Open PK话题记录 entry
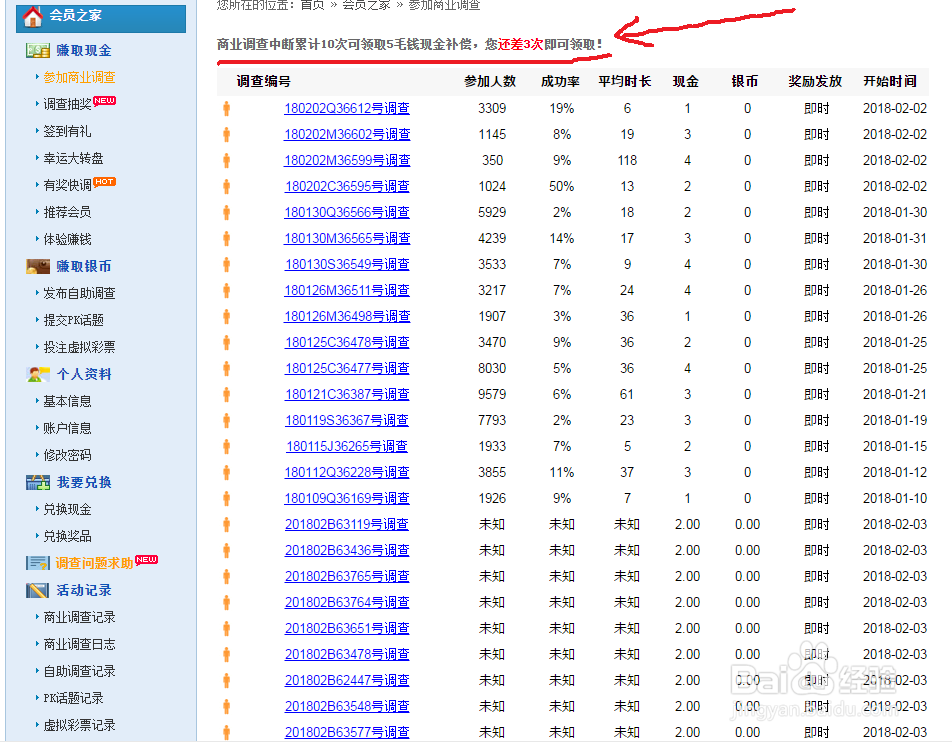This screenshot has height=743, width=952. (73, 698)
